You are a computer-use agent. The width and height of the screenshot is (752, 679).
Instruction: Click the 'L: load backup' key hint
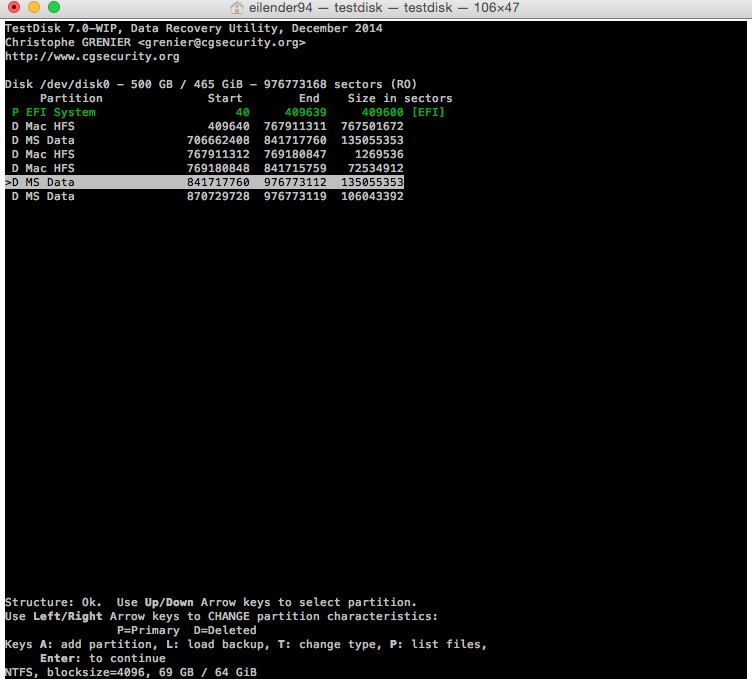click(218, 644)
